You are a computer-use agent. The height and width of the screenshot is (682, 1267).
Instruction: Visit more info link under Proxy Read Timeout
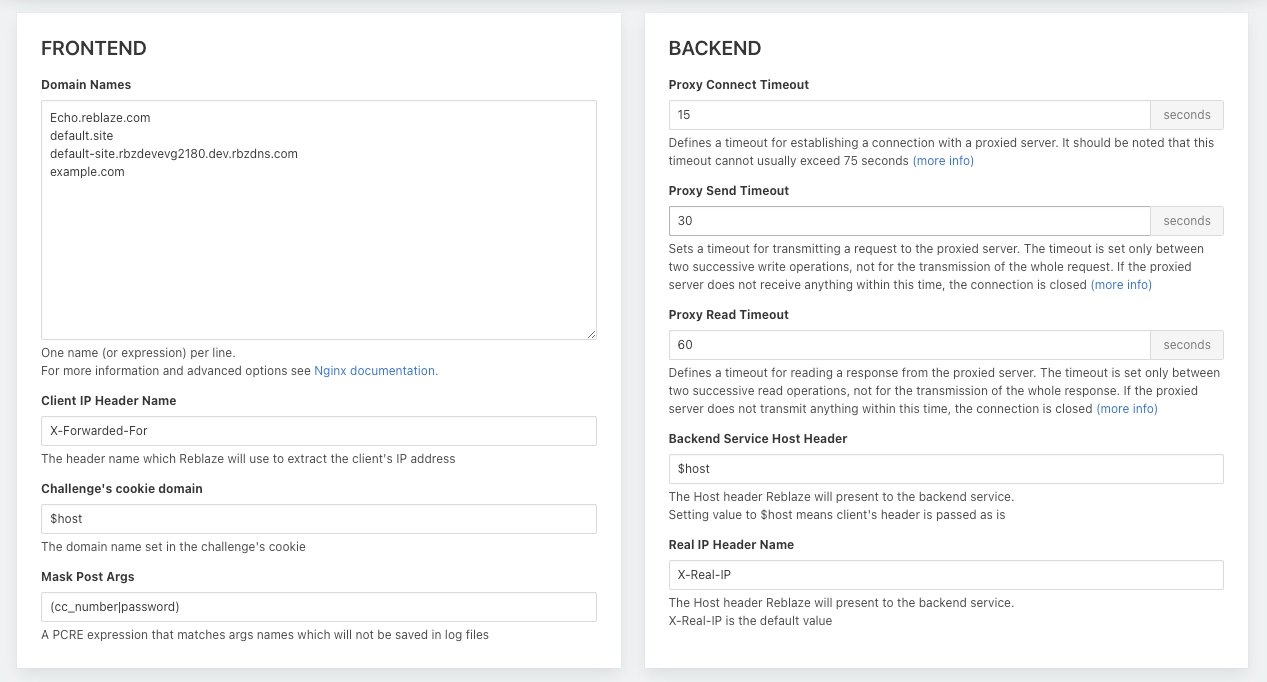[1127, 409]
